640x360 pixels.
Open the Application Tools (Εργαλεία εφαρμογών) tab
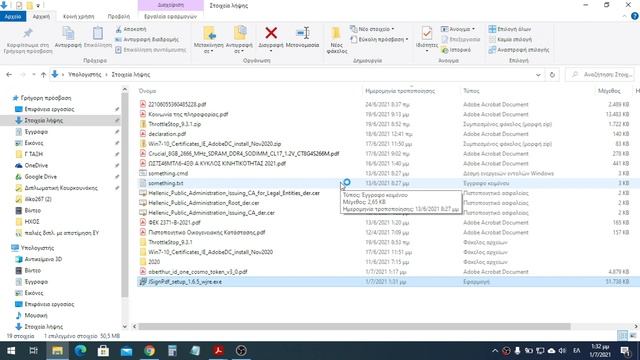[x=170, y=16]
